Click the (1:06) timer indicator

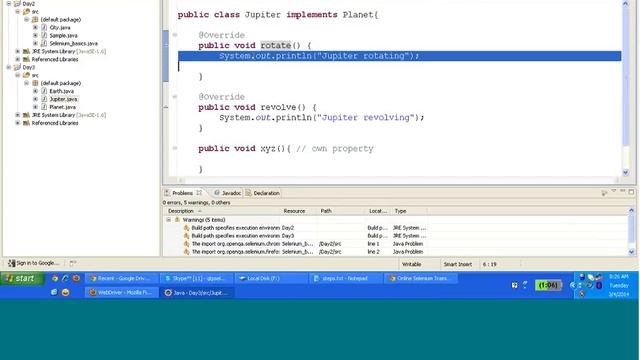coord(548,285)
